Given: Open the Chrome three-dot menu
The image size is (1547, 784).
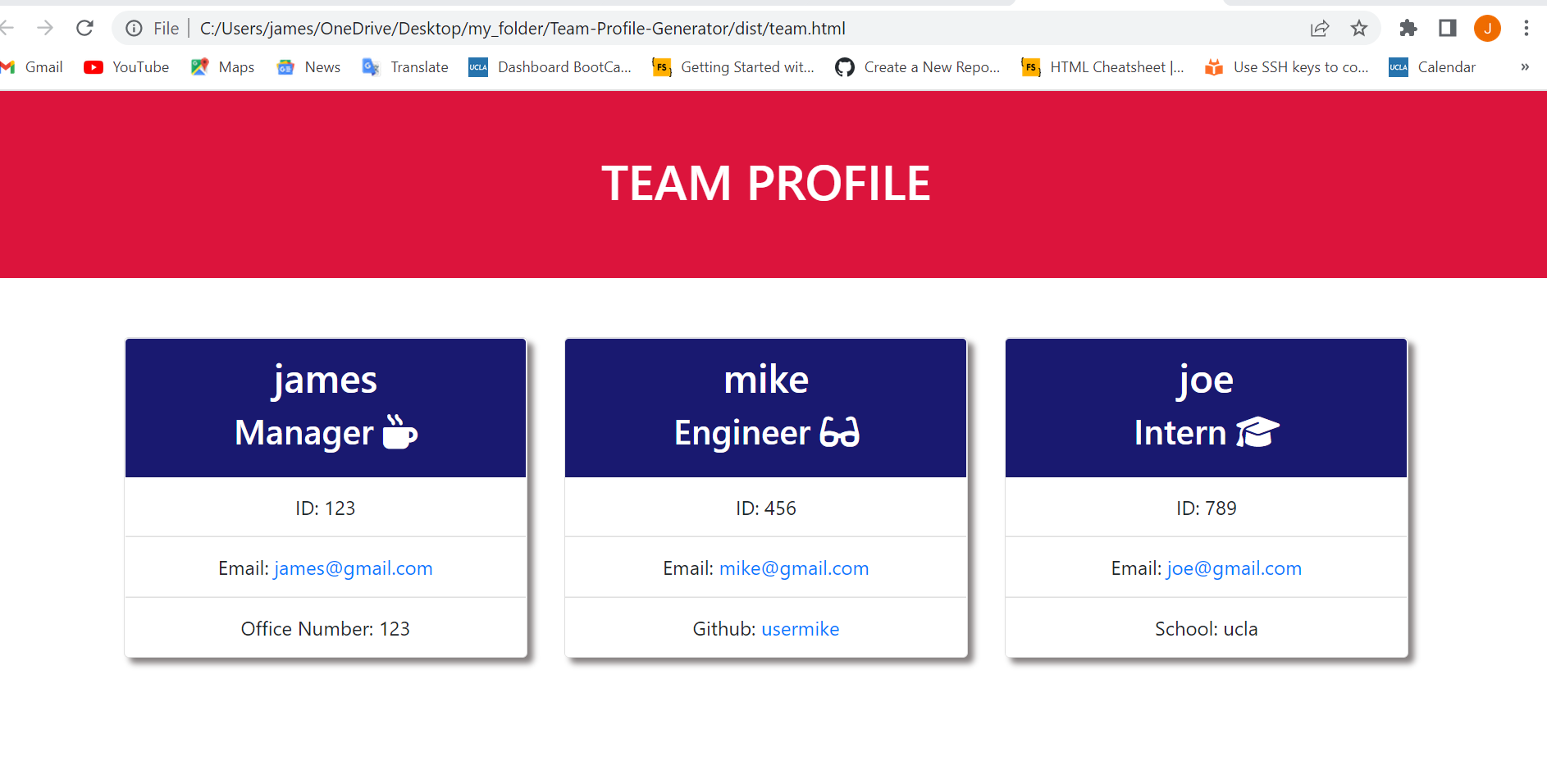Looking at the screenshot, I should pos(1526,28).
